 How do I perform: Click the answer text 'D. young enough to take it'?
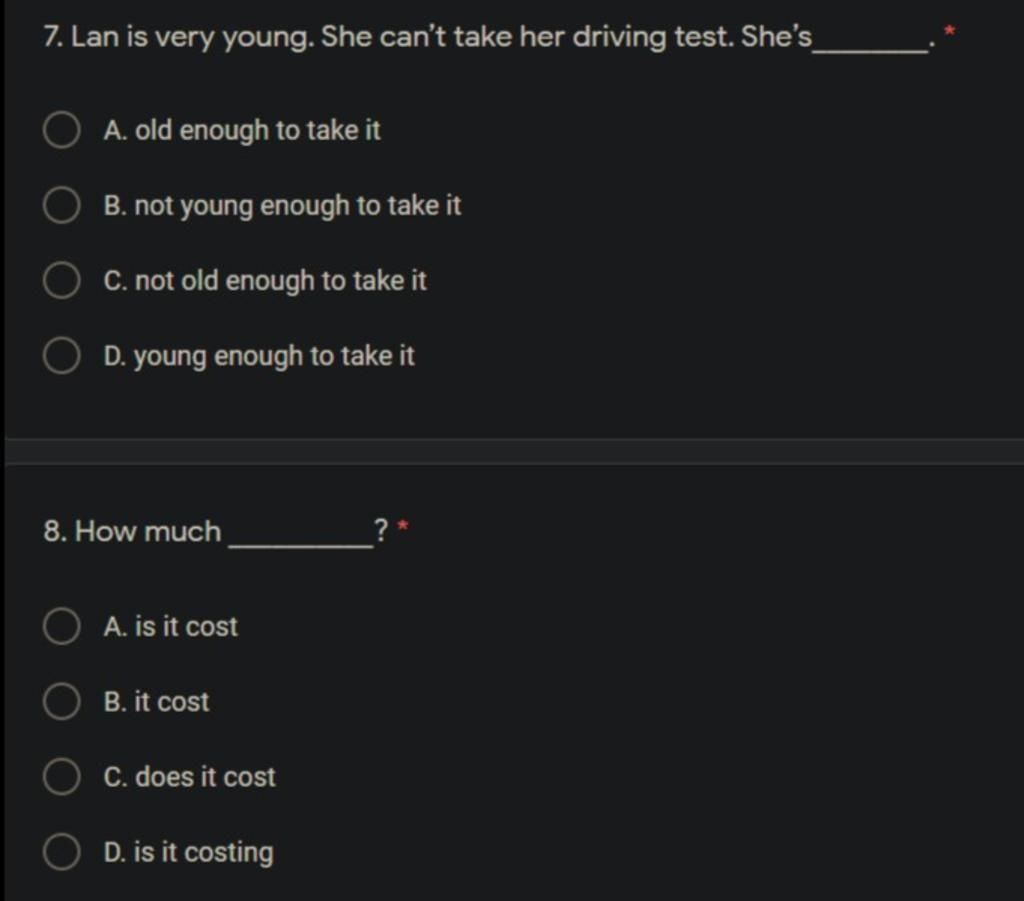(x=259, y=356)
